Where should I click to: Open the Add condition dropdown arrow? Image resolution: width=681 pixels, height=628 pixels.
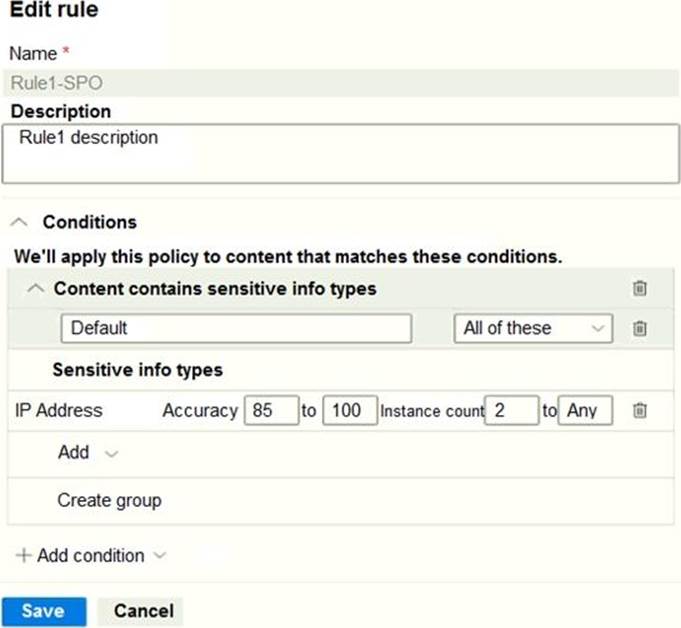pos(159,556)
